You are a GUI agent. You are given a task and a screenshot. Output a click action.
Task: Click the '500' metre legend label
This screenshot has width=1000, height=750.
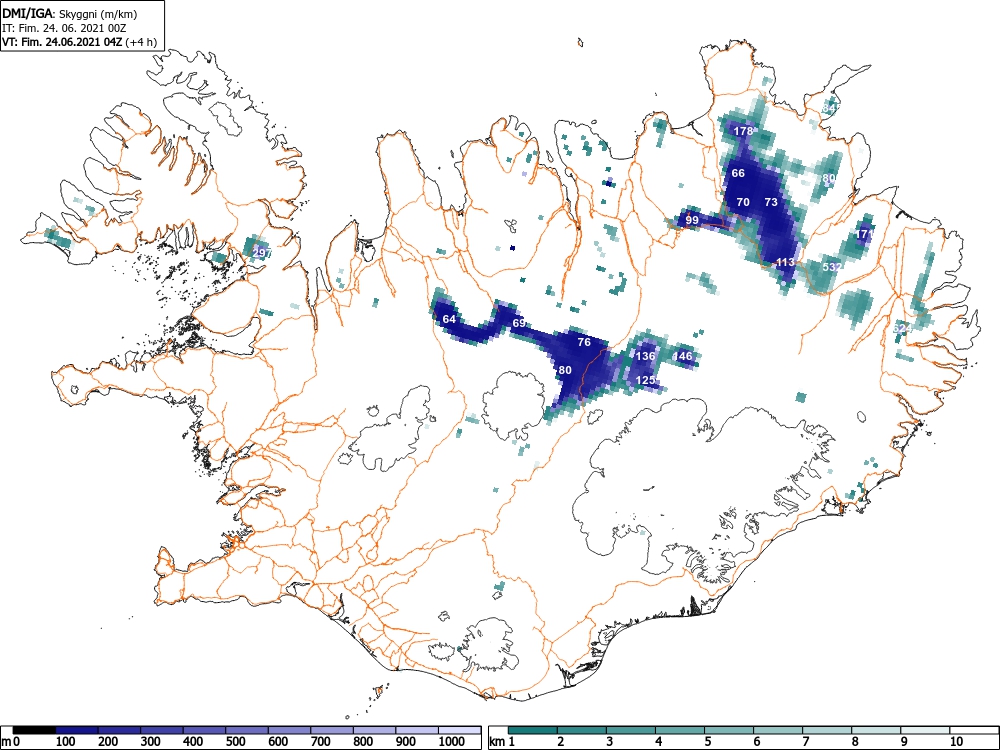pyautogui.click(x=236, y=742)
